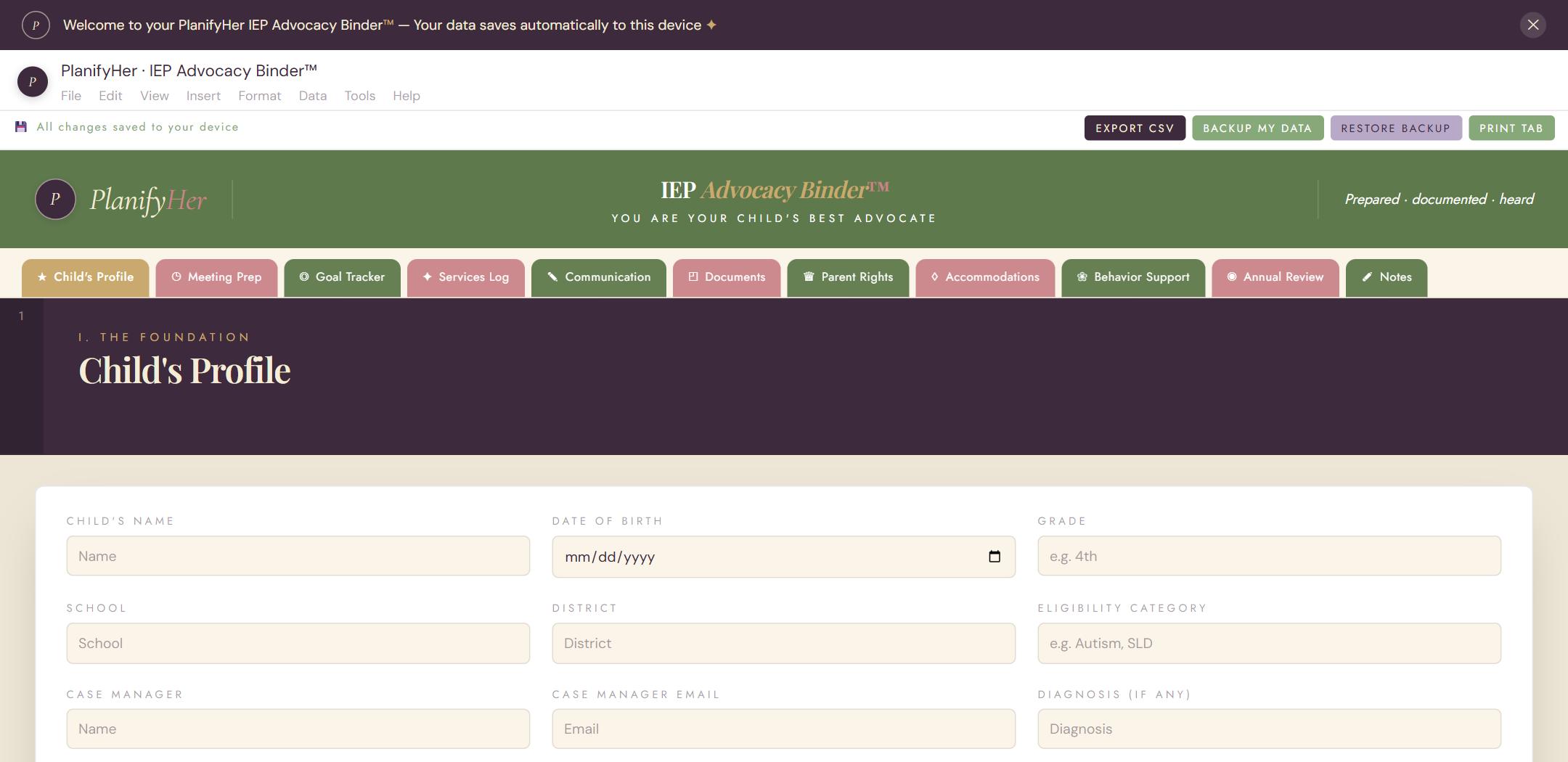Switch to the Parent Rights tab
The height and width of the screenshot is (762, 1568).
point(848,278)
